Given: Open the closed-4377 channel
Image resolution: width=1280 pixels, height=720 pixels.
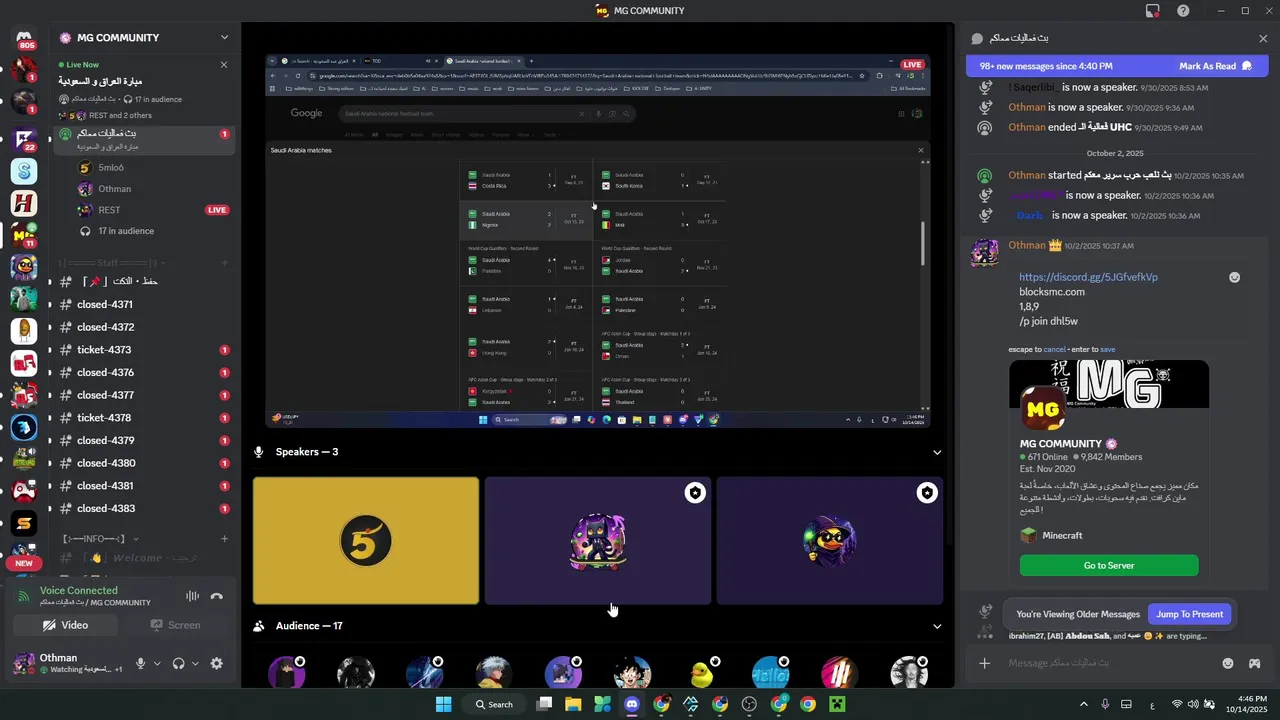Looking at the screenshot, I should coord(146,395).
